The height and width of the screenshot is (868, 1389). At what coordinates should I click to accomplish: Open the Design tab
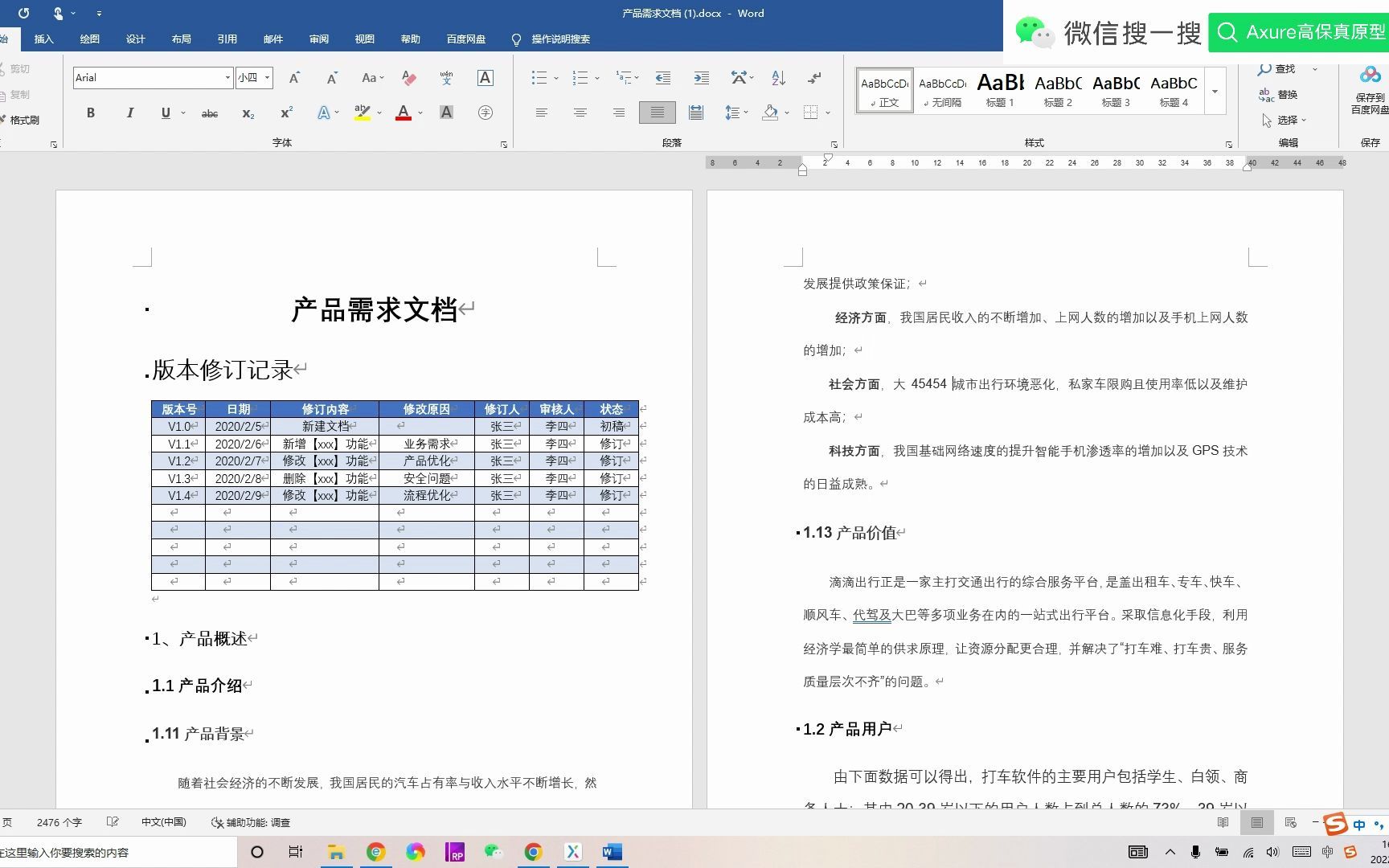pos(135,39)
